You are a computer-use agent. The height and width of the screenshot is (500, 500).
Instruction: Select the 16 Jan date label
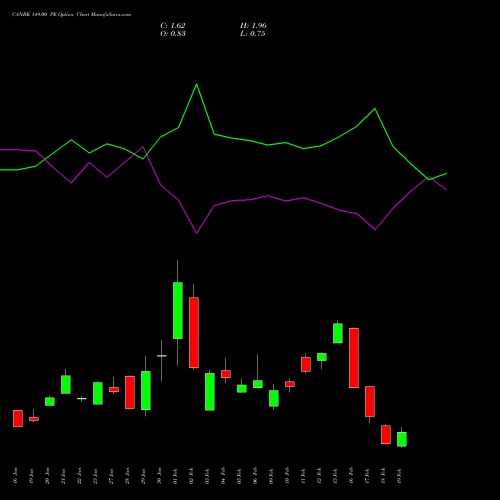(x=15, y=475)
